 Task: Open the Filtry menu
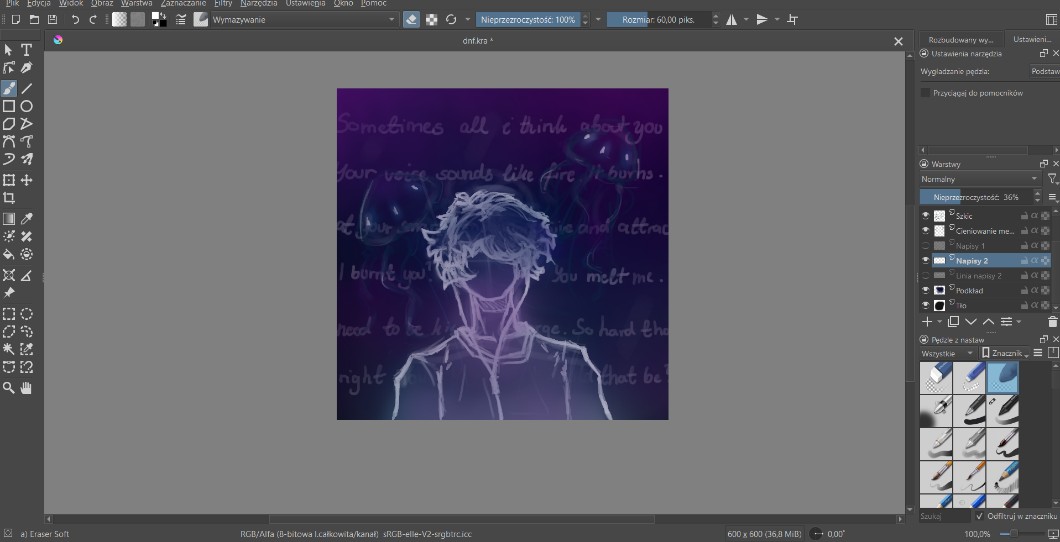(x=223, y=4)
